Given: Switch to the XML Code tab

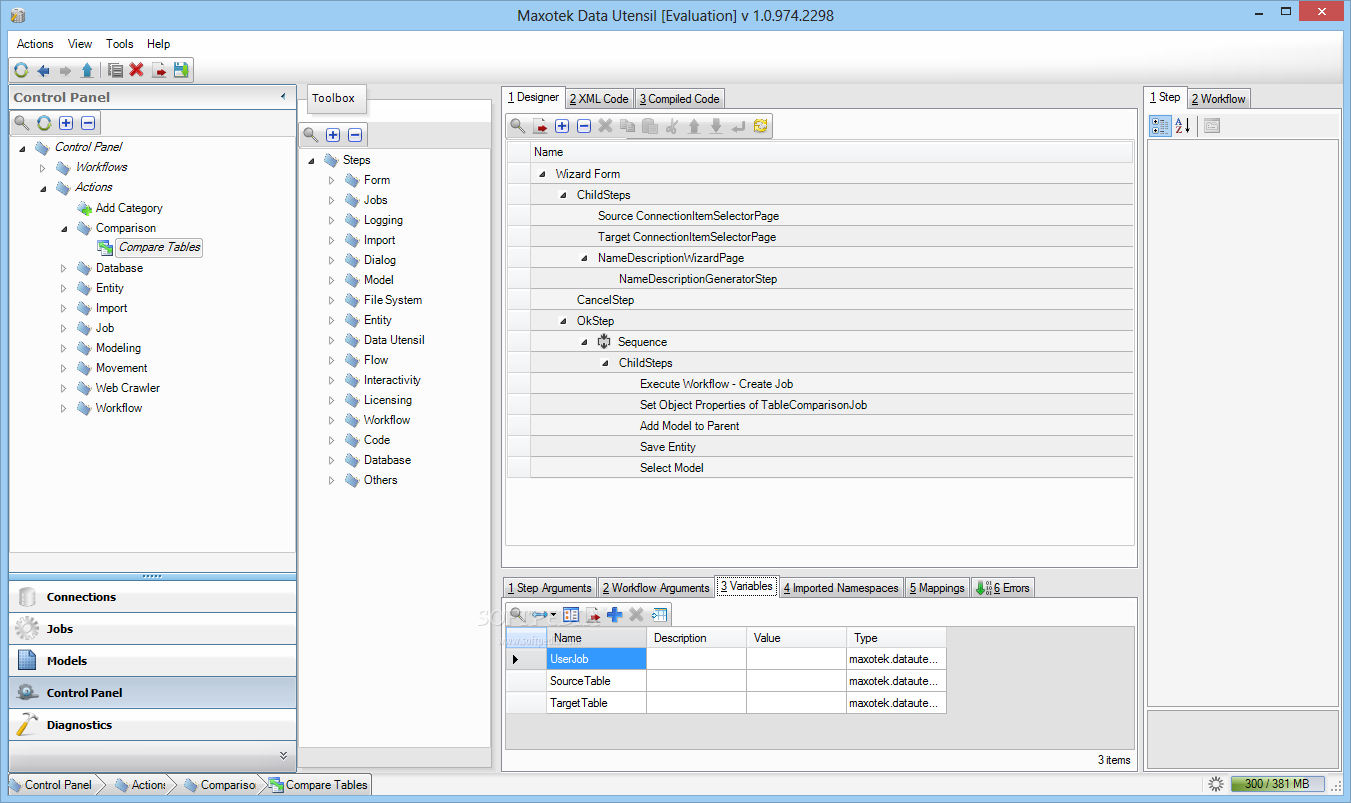Looking at the screenshot, I should point(599,99).
